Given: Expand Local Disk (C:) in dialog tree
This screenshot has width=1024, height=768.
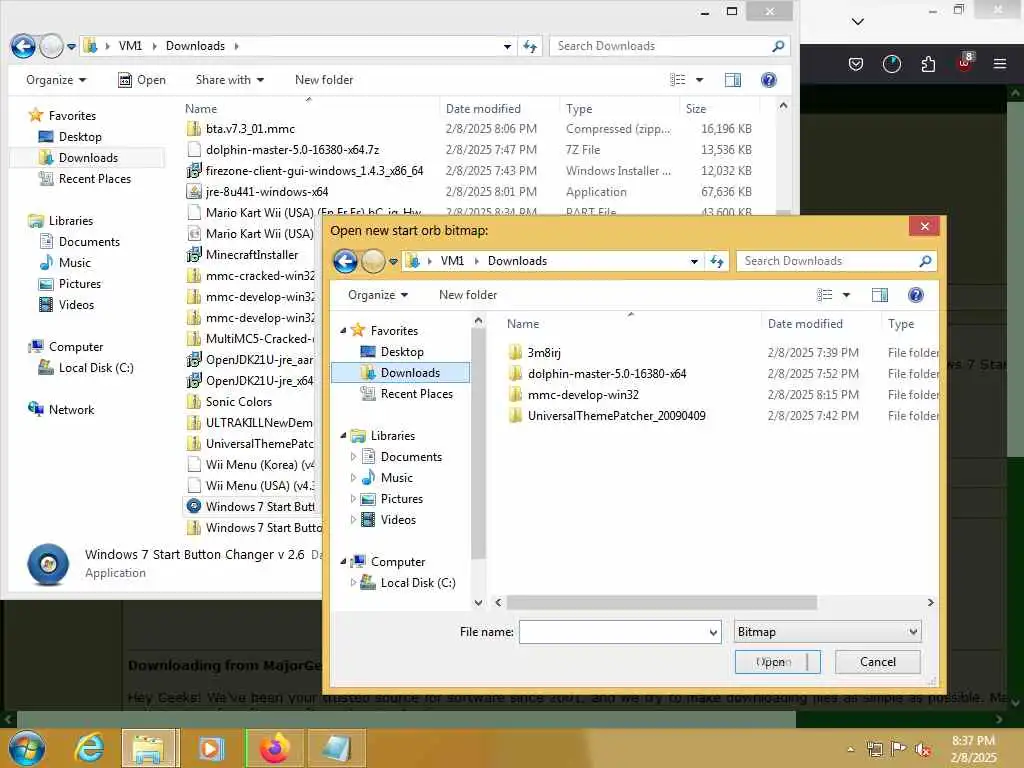Looking at the screenshot, I should pos(354,583).
